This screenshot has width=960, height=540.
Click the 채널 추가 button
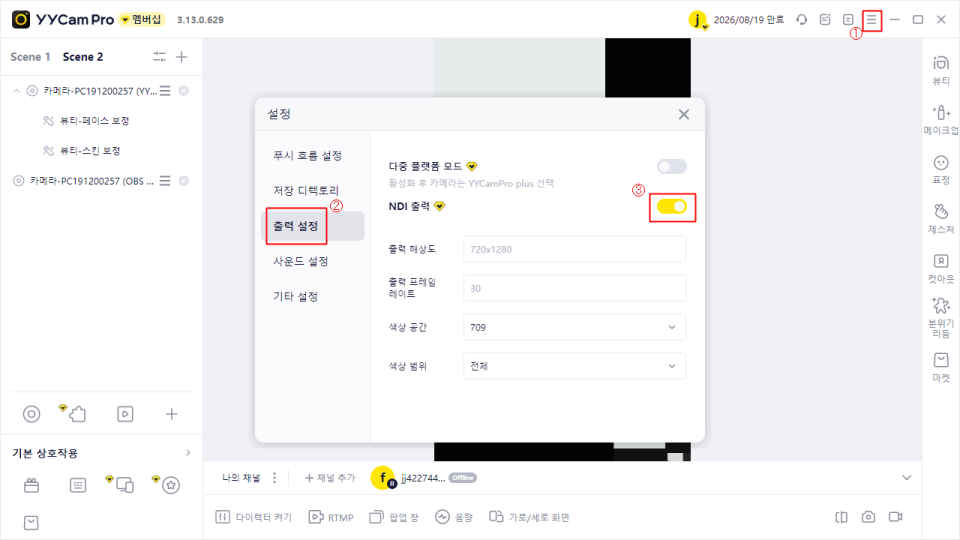click(329, 478)
